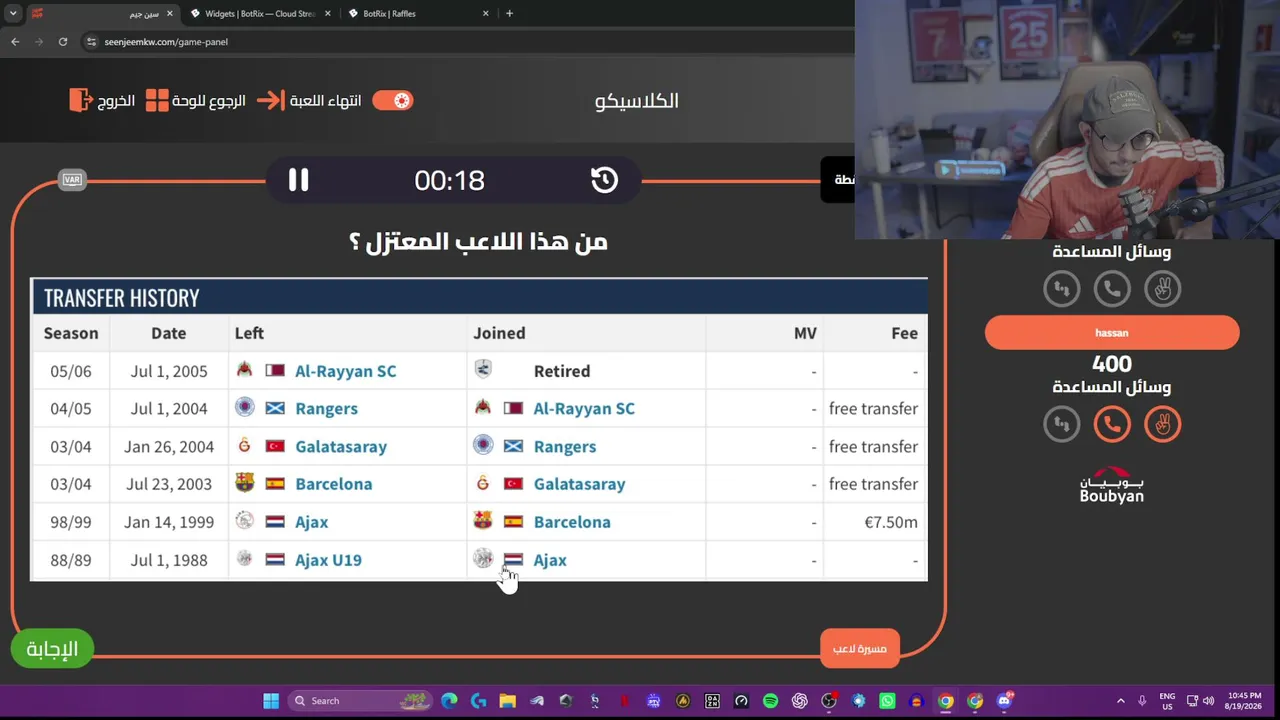Exit the game with الخروج

point(102,100)
